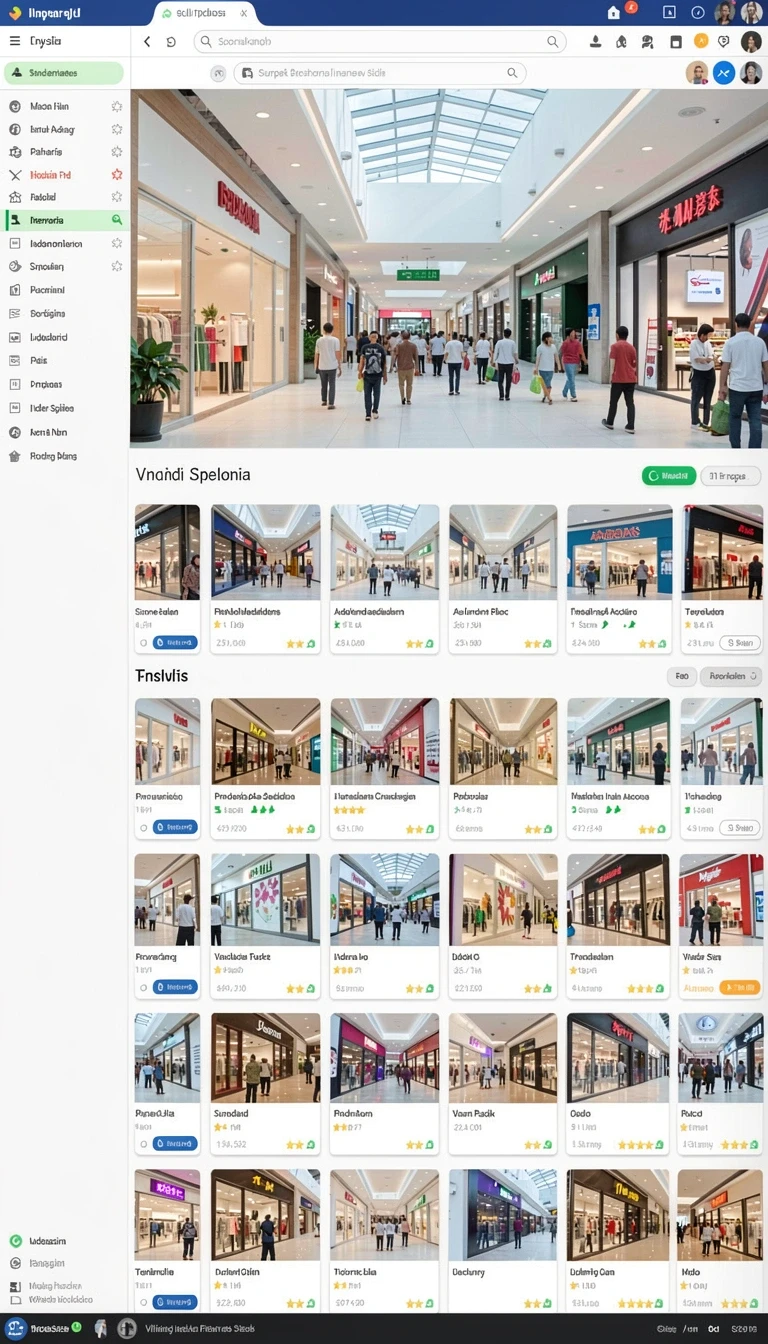This screenshot has width=768, height=1344.
Task: Click the orange circular toolbar icon
Action: [x=701, y=41]
